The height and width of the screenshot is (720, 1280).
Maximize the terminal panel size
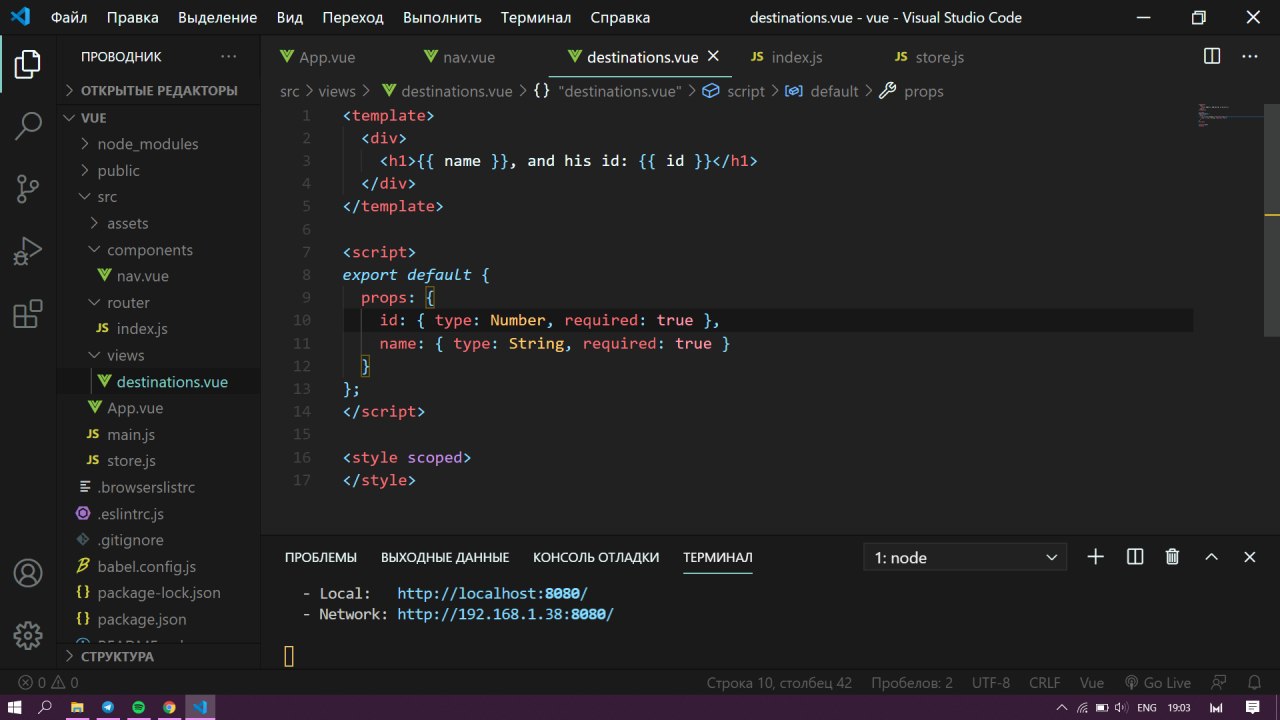1211,557
